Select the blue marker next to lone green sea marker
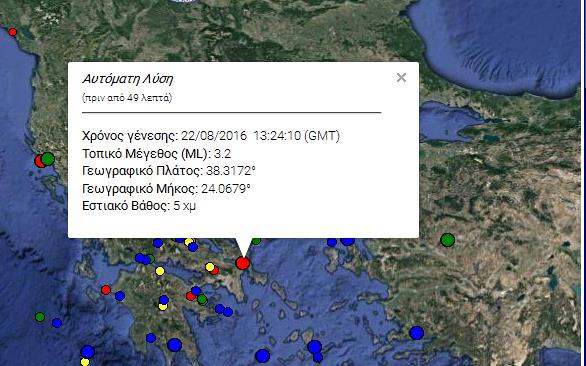This screenshot has width=586, height=366. (x=57, y=323)
